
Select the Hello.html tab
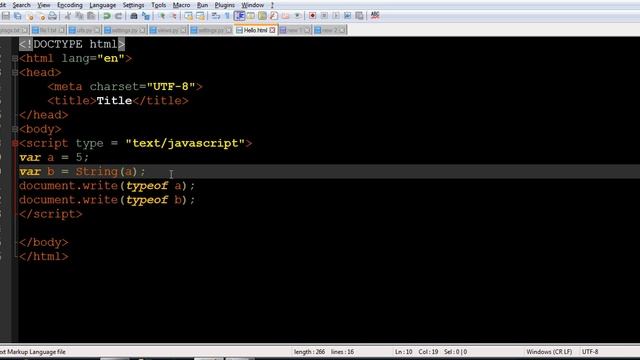coord(256,30)
